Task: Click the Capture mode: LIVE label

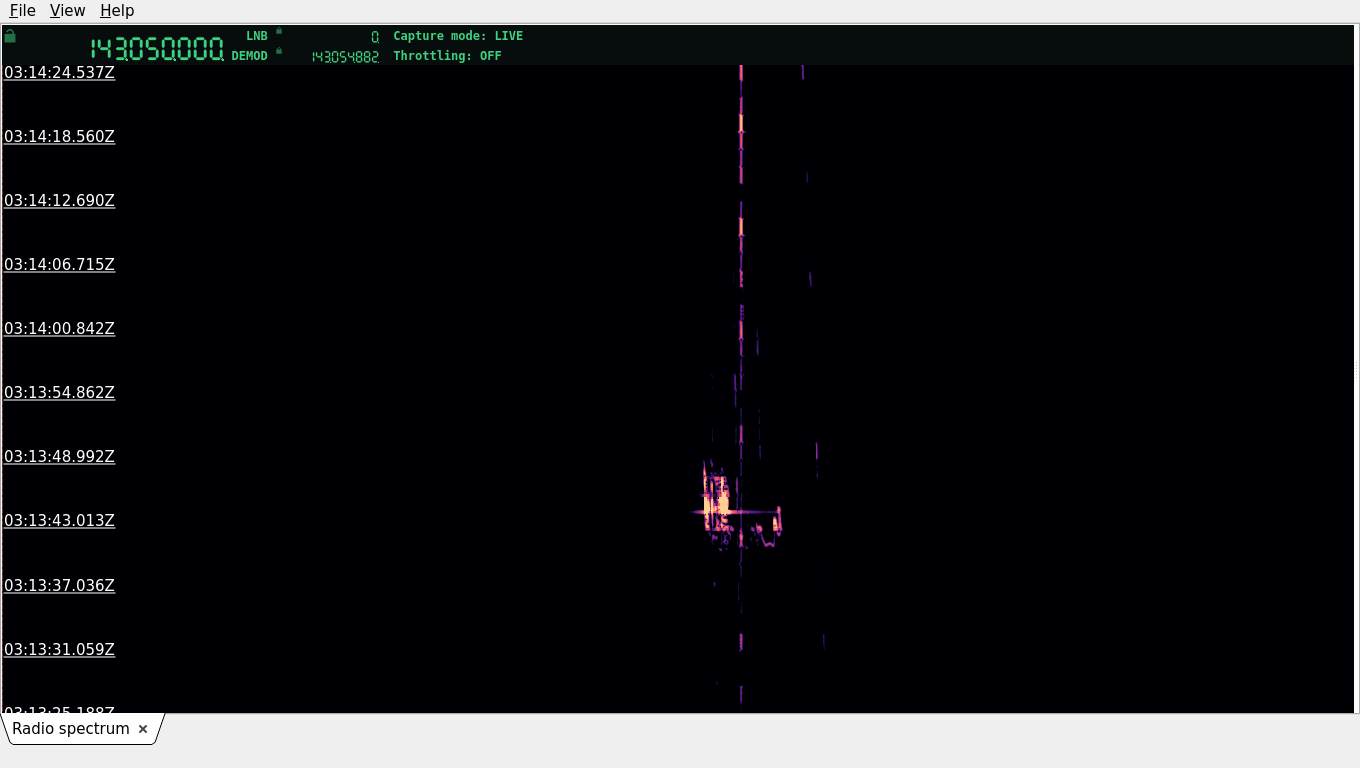Action: [x=458, y=36]
